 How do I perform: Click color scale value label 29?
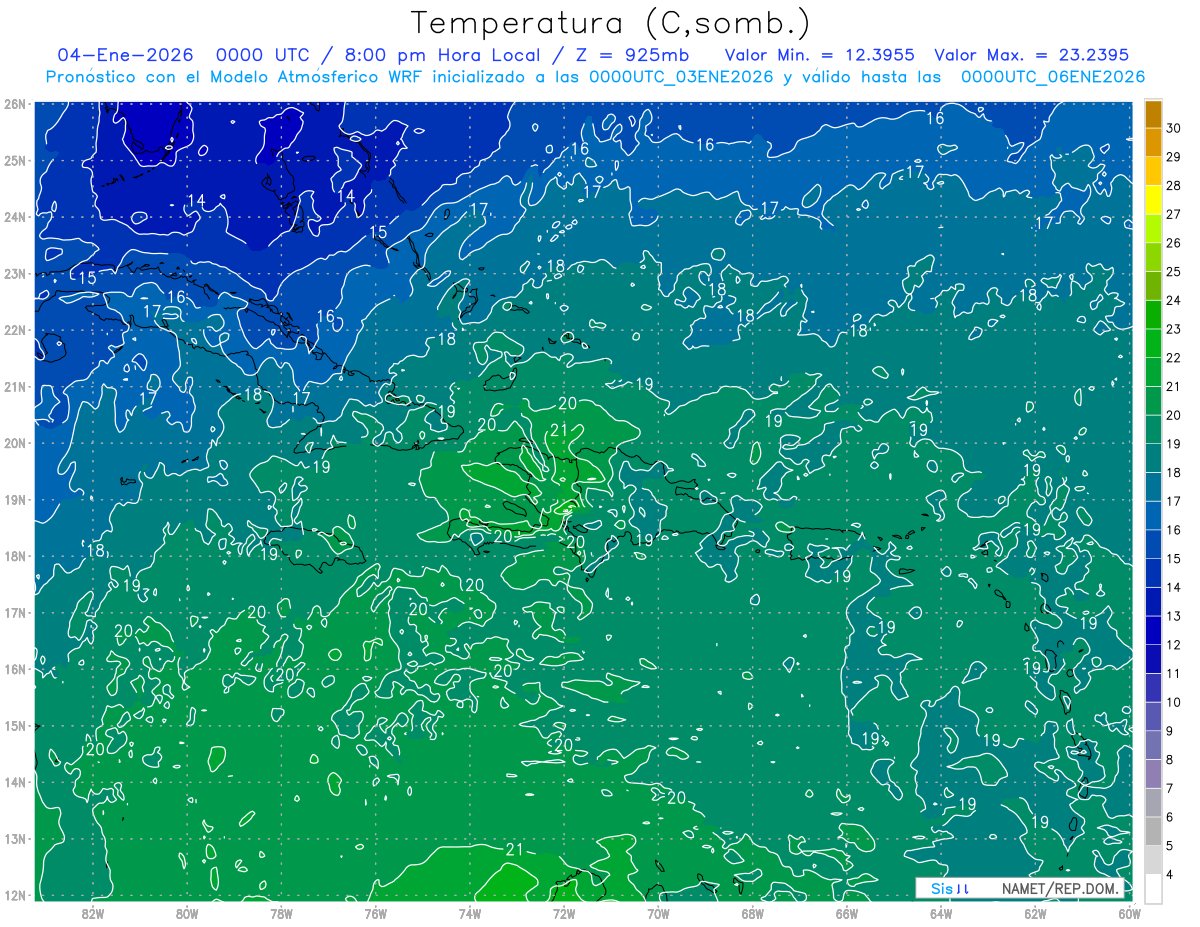tap(1174, 157)
